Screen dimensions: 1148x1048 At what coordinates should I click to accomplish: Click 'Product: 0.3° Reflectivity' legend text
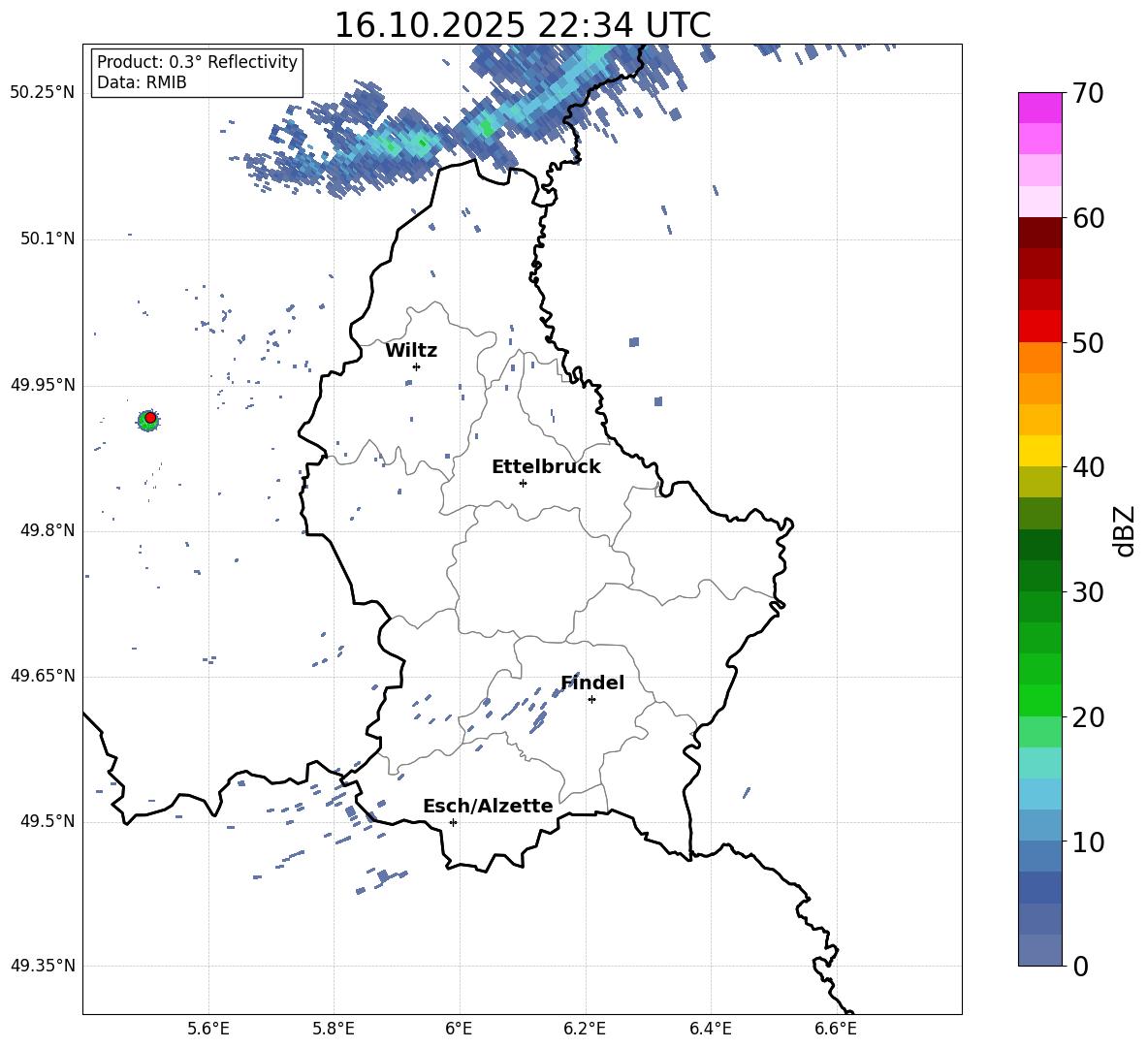point(197,61)
